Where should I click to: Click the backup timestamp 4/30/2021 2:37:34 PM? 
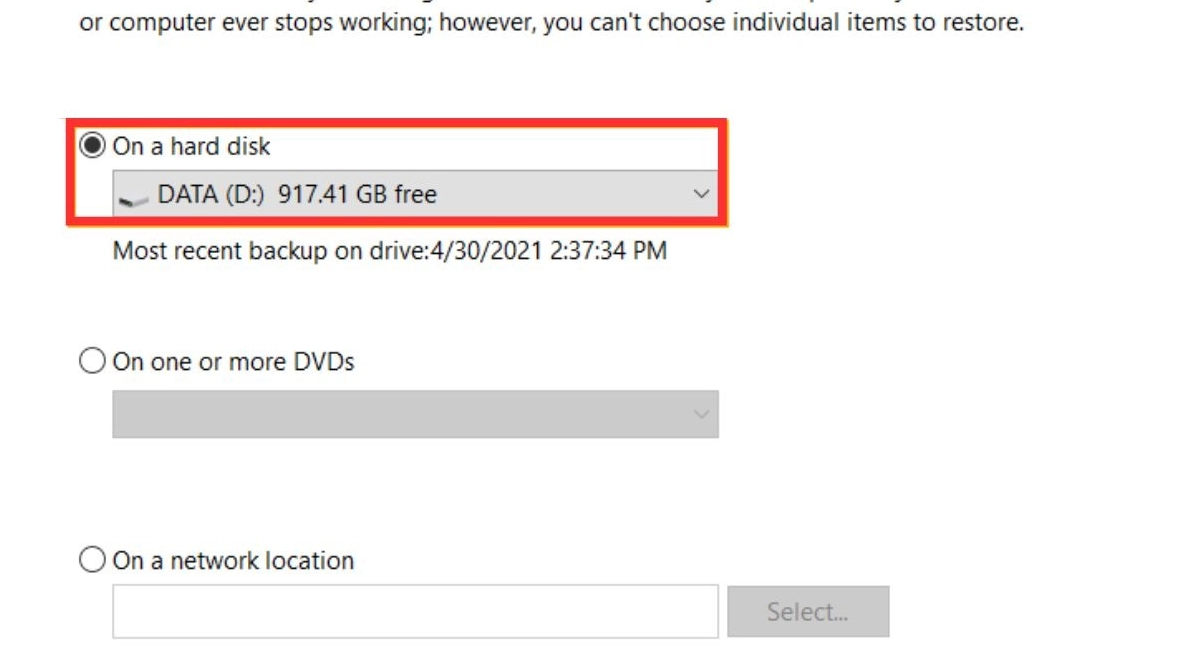pos(549,250)
